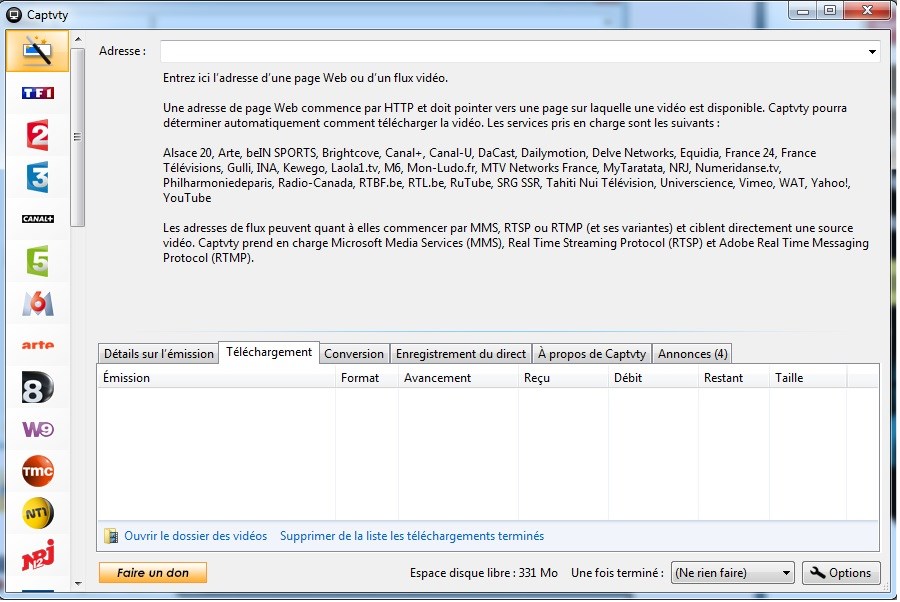The height and width of the screenshot is (602, 900).
Task: Click Ouvrir le dossier des vidéos link
Action: (196, 536)
